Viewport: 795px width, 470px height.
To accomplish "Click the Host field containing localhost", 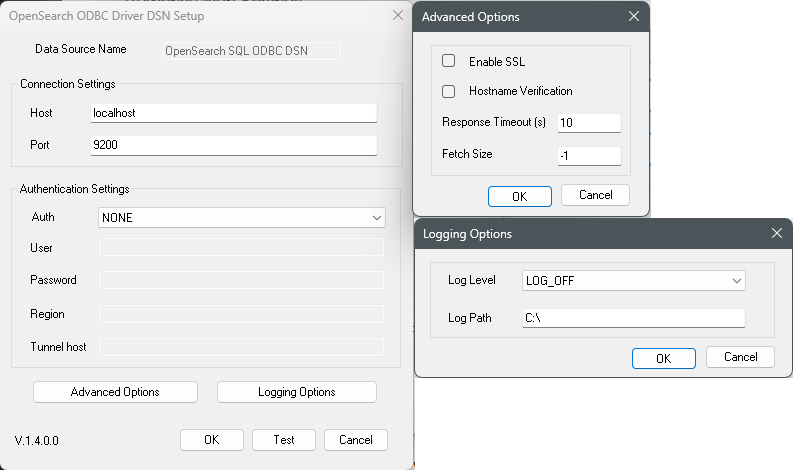I will pos(234,113).
